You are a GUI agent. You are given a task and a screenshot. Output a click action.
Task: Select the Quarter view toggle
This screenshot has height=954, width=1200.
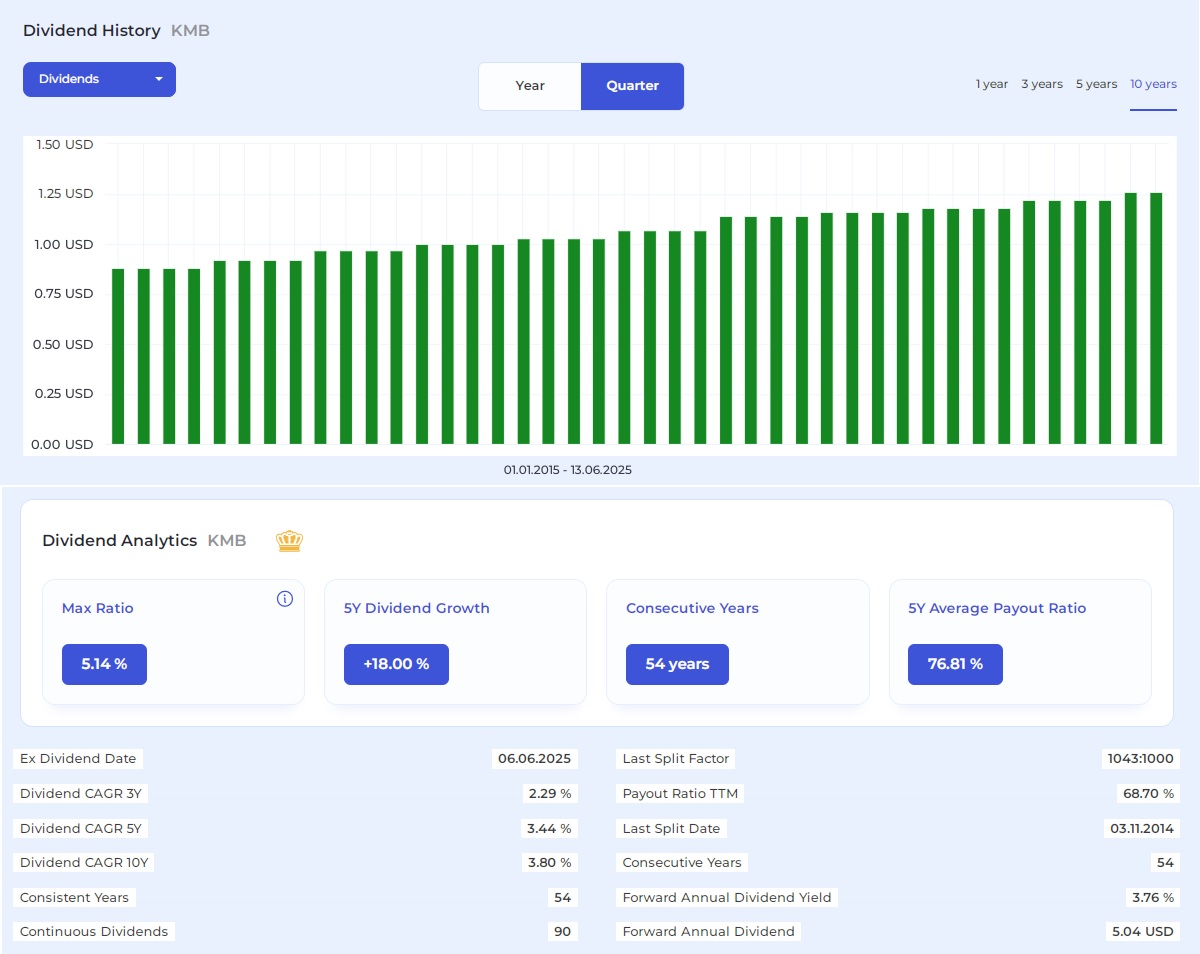click(x=632, y=86)
